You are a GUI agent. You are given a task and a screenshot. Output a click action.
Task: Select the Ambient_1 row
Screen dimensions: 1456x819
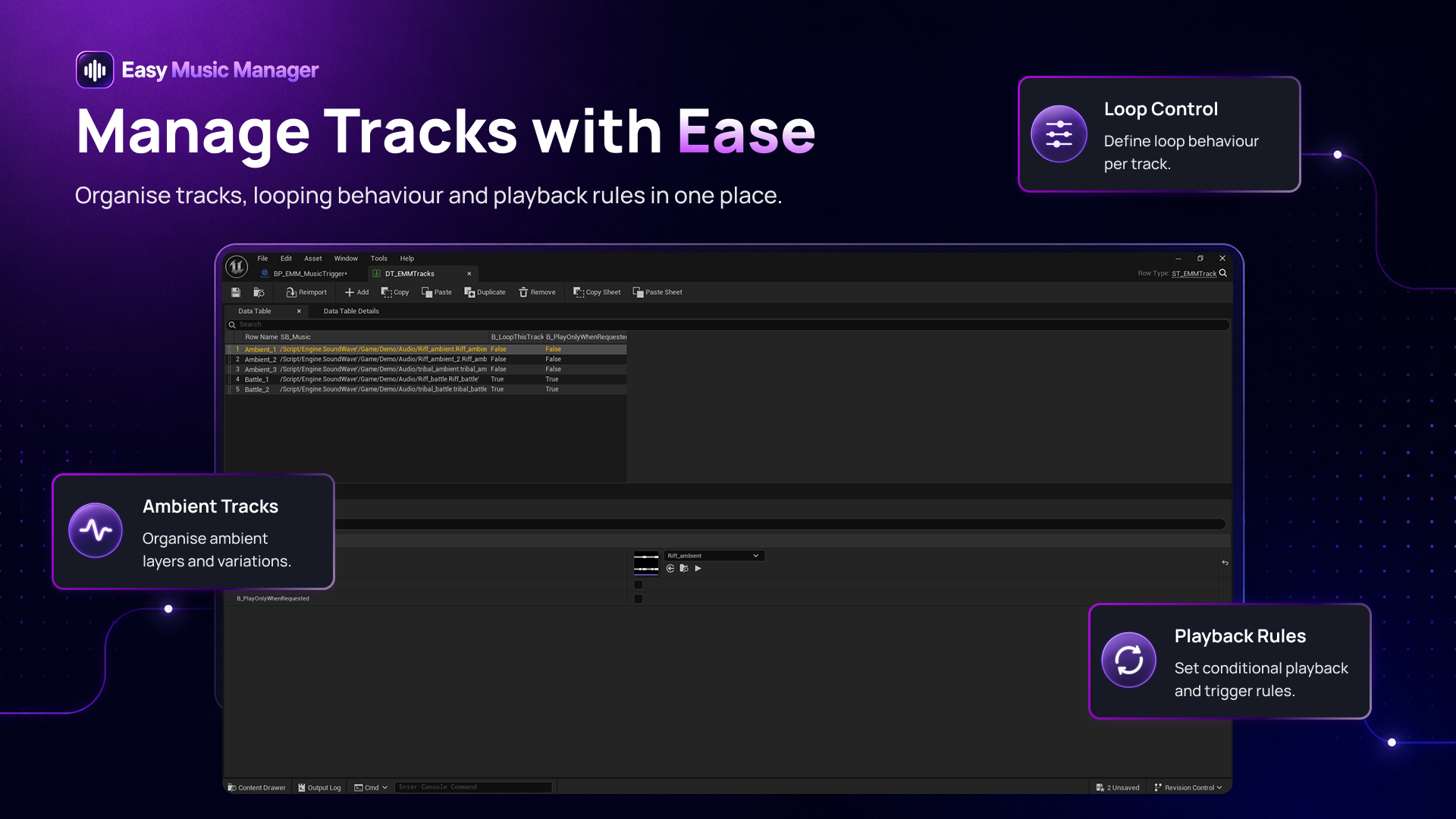(x=426, y=350)
